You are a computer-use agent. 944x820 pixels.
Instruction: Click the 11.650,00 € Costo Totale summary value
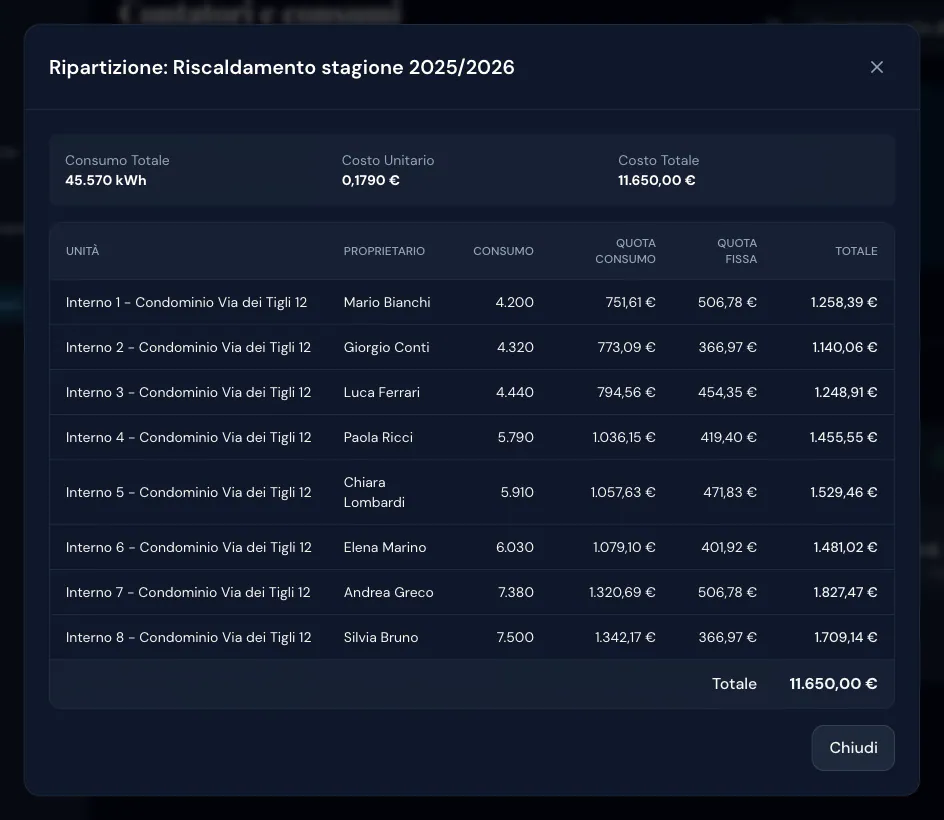pos(657,181)
